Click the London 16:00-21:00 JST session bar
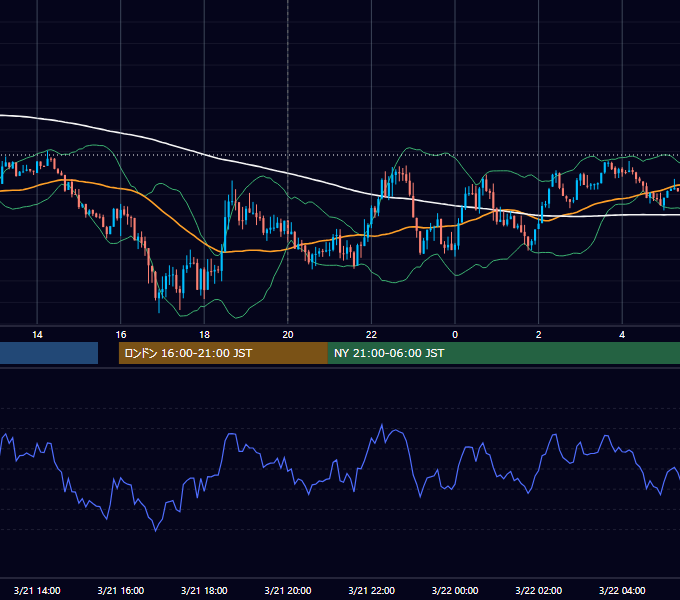Image resolution: width=680 pixels, height=600 pixels. click(223, 353)
